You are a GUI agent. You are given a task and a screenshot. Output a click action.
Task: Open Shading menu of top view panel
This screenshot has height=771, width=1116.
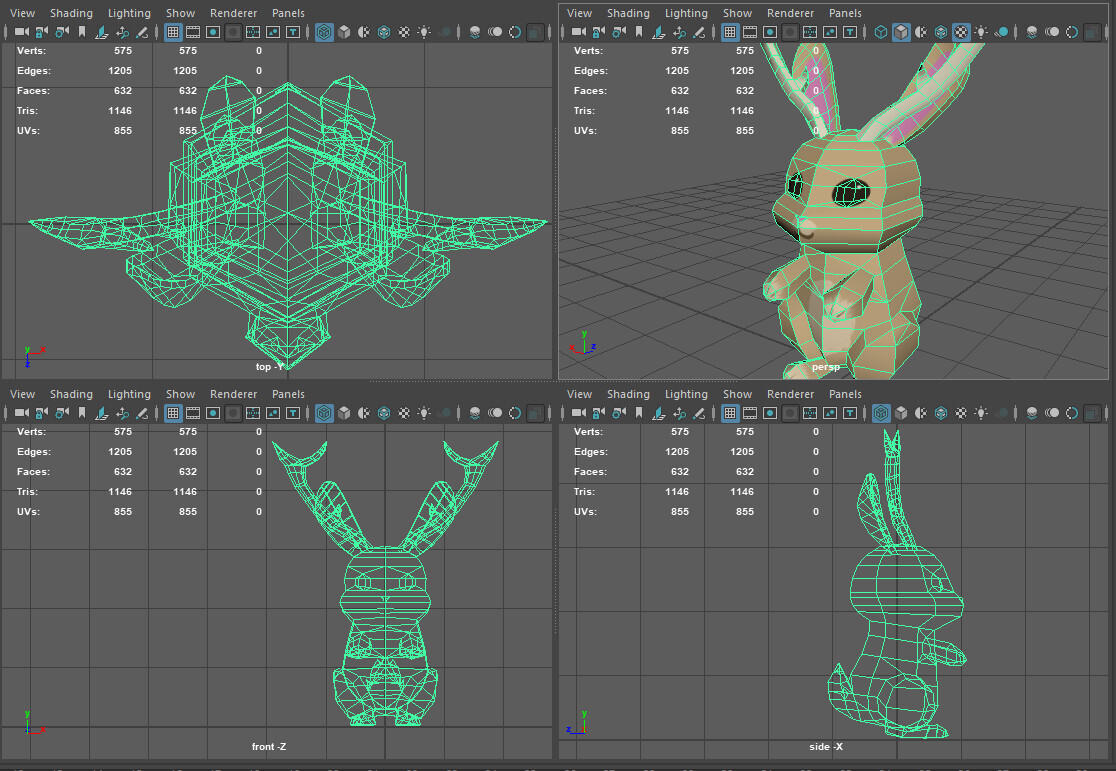pyautogui.click(x=71, y=13)
